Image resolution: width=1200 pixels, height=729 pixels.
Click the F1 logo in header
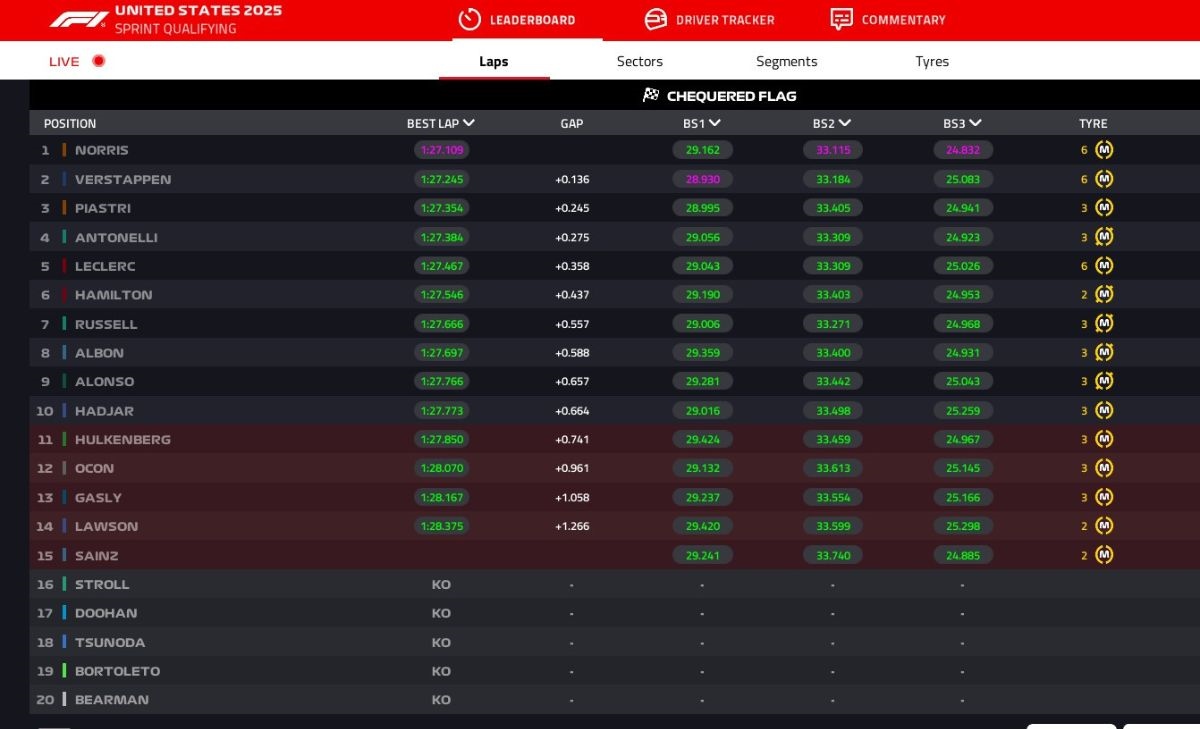pyautogui.click(x=79, y=19)
